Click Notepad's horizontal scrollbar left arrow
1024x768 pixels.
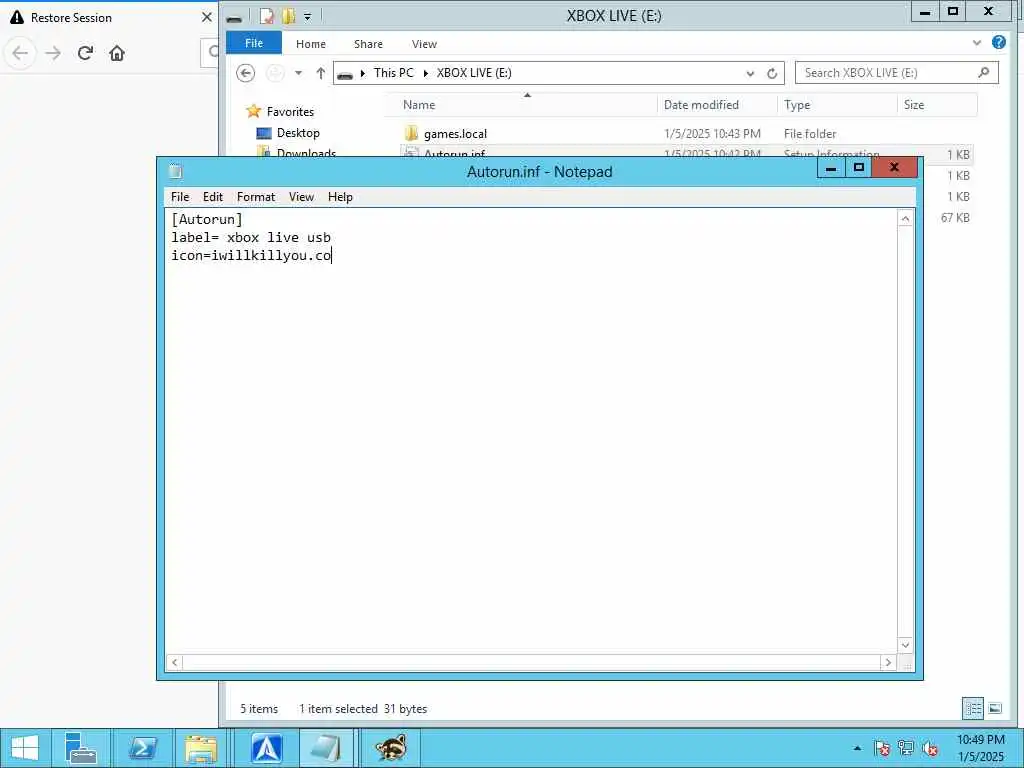point(174,662)
